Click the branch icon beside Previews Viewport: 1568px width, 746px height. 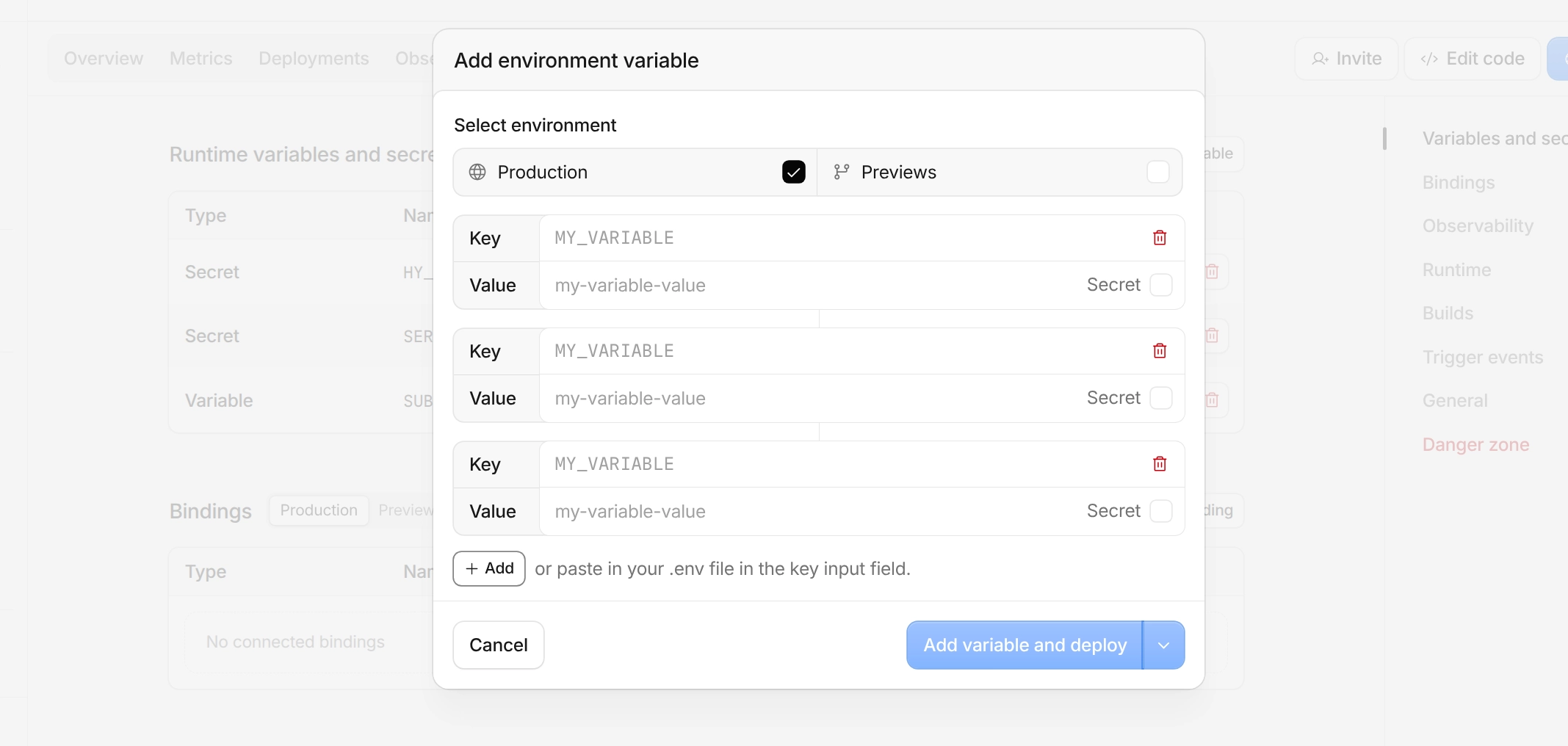click(842, 172)
